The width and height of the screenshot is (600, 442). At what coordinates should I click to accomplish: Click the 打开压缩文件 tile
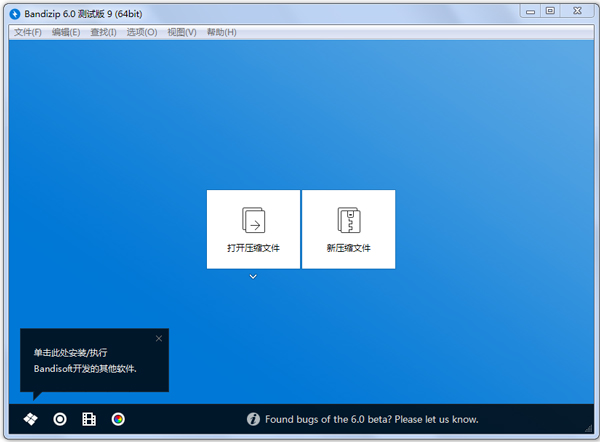(253, 229)
